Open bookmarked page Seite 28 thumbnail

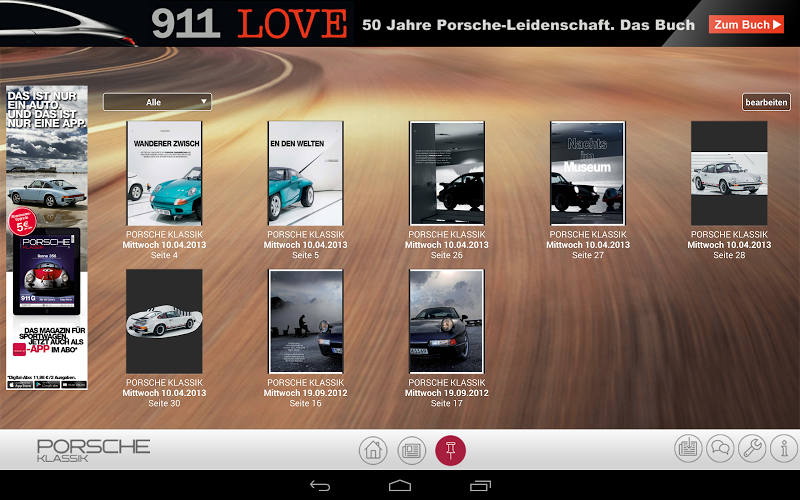(729, 173)
